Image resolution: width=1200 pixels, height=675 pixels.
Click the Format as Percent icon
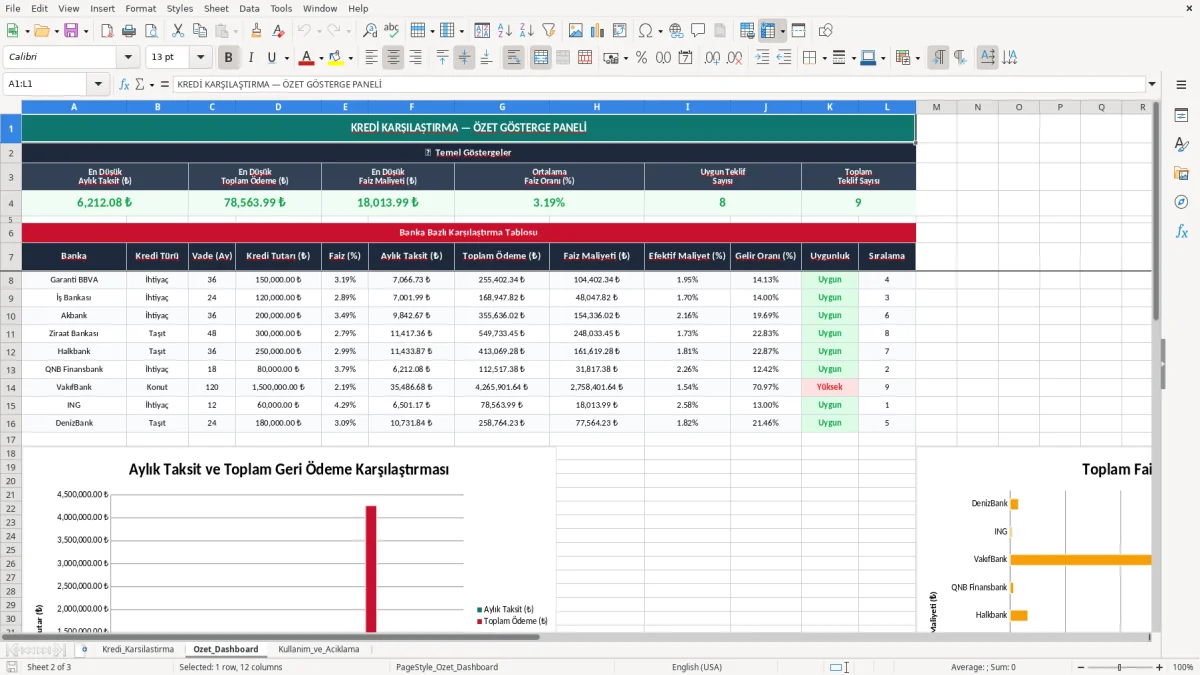pyautogui.click(x=641, y=58)
